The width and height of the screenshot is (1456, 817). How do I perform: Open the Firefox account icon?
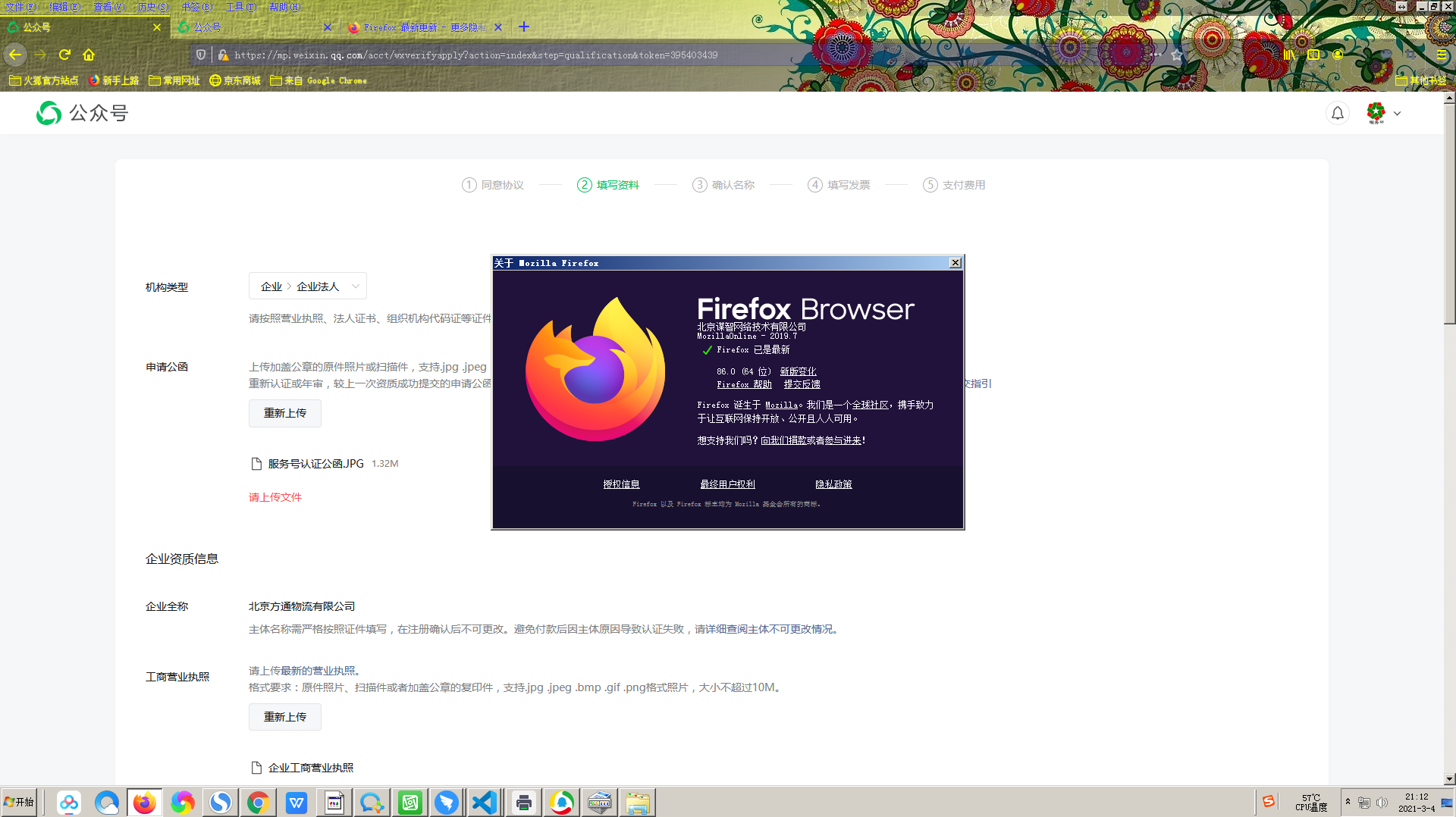tap(1338, 55)
